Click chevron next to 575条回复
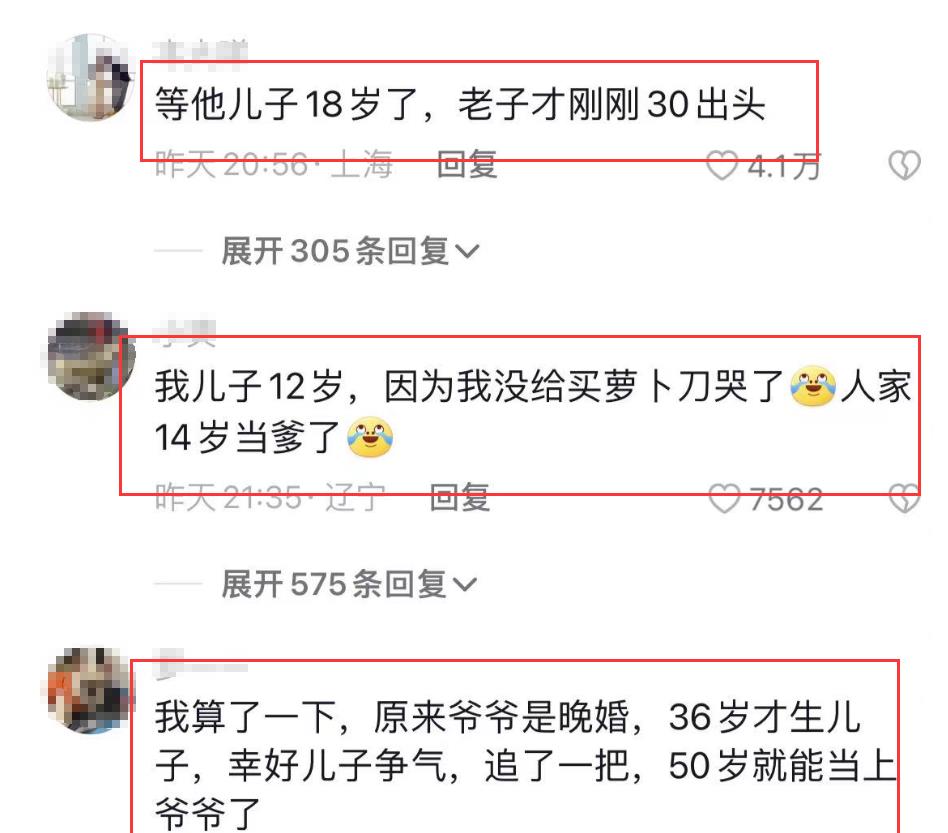The image size is (948, 833). click(x=464, y=585)
